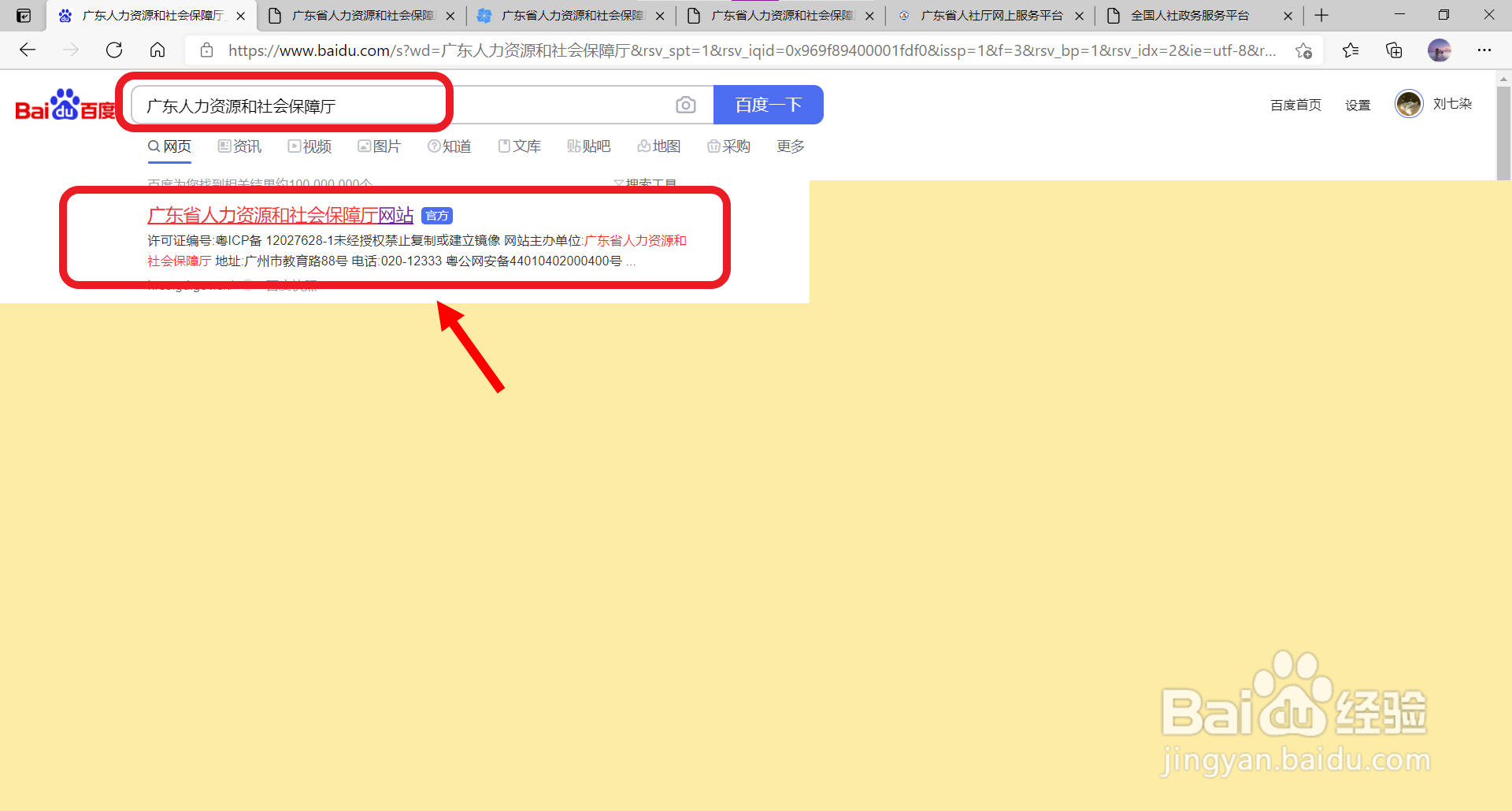Click the browser forward arrow
This screenshot has height=811, width=1512.
[71, 50]
